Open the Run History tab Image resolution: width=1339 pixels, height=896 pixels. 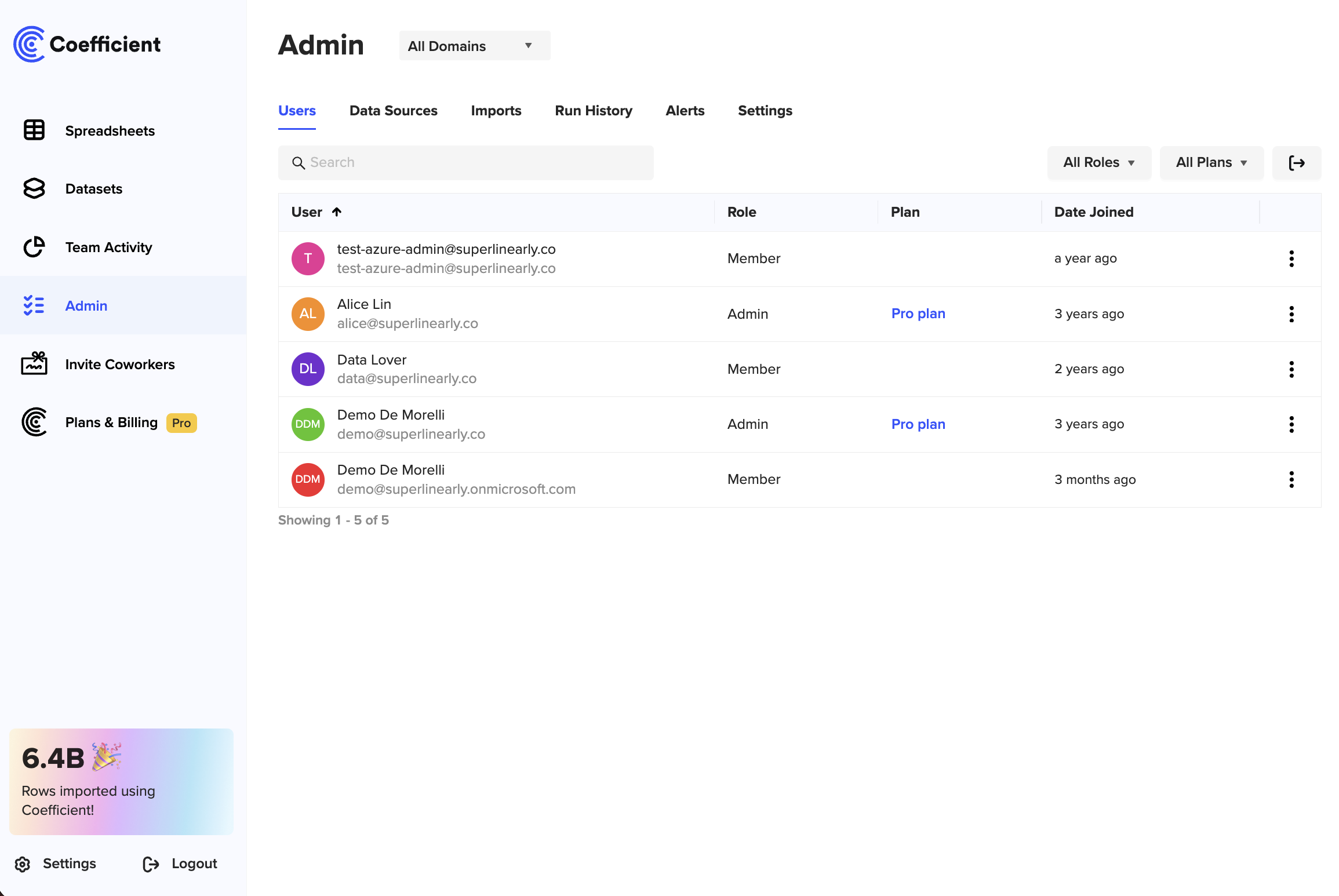[x=594, y=111]
